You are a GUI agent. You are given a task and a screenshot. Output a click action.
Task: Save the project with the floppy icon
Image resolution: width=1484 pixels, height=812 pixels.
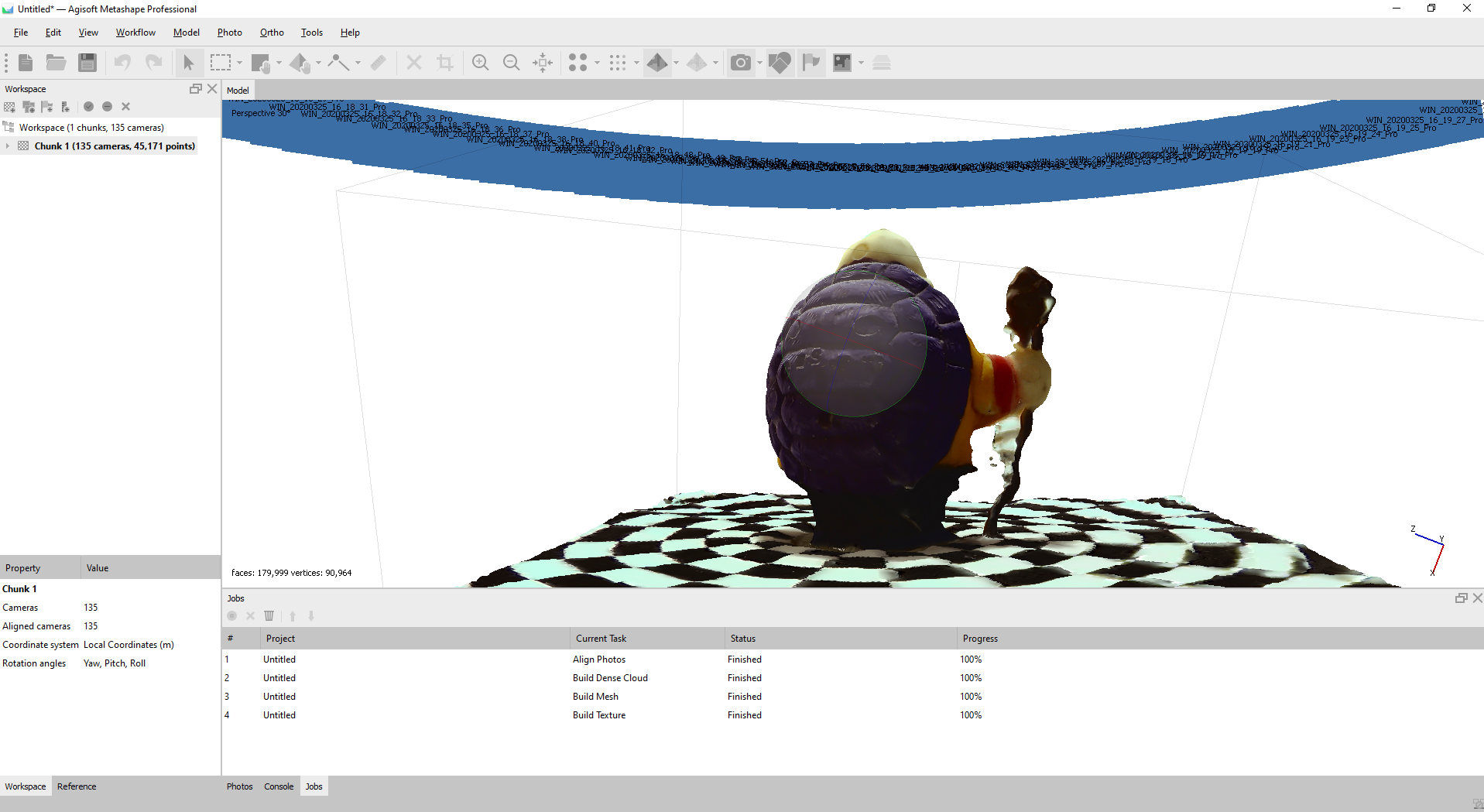tap(87, 63)
